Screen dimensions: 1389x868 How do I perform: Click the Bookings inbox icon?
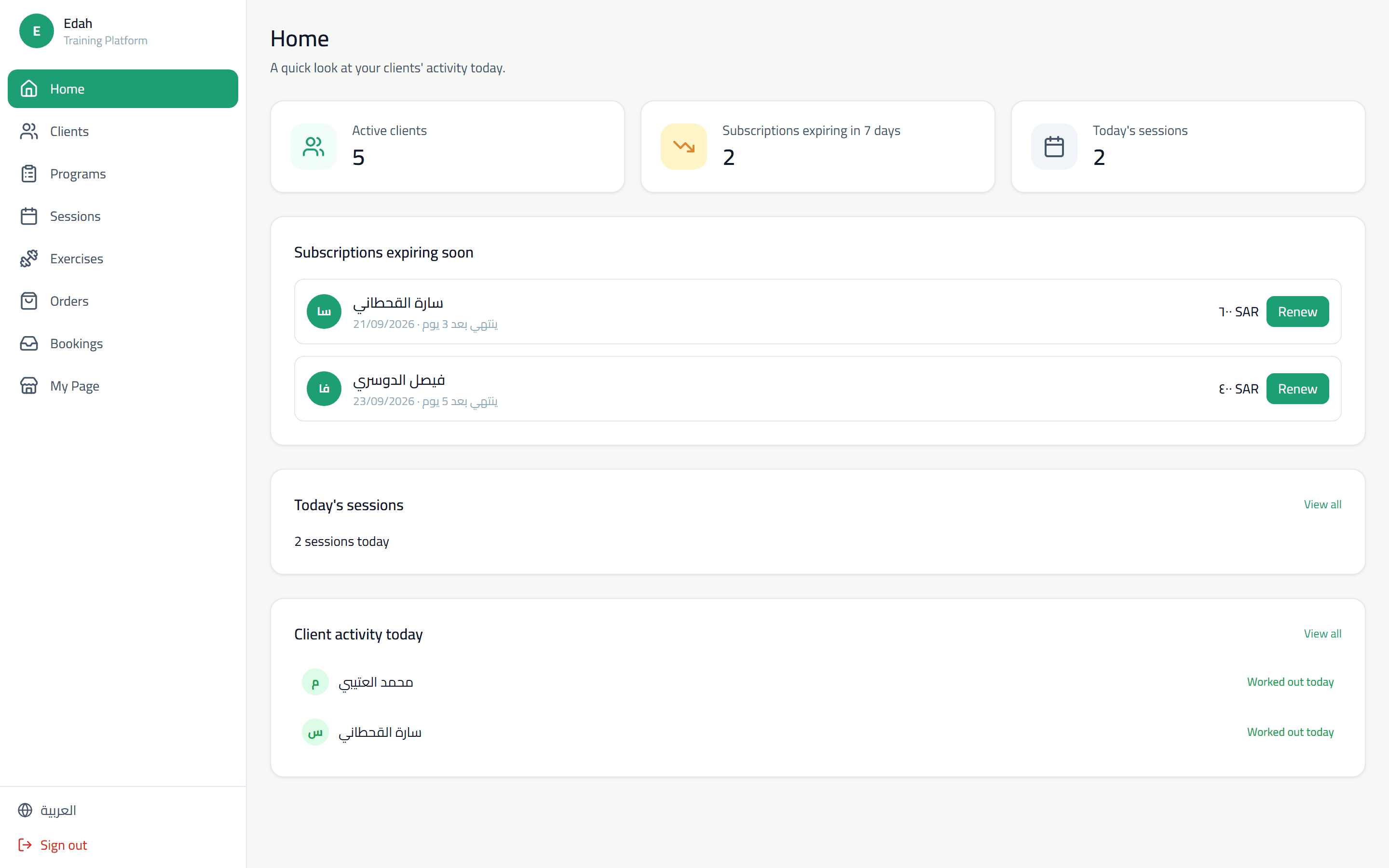coord(29,343)
